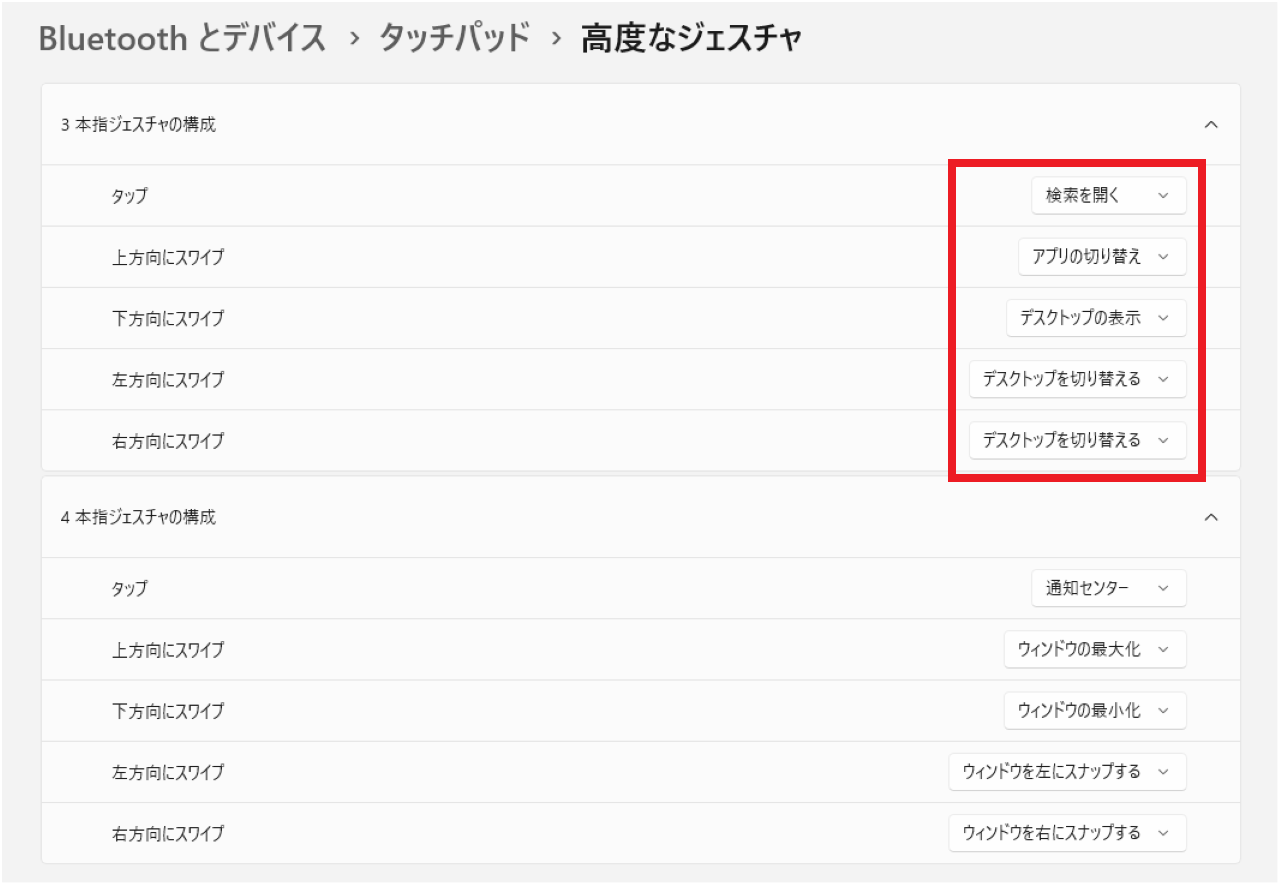Open the ウィンドウを左にスナップする dropdown
The image size is (1280, 885).
pyautogui.click(x=1067, y=772)
